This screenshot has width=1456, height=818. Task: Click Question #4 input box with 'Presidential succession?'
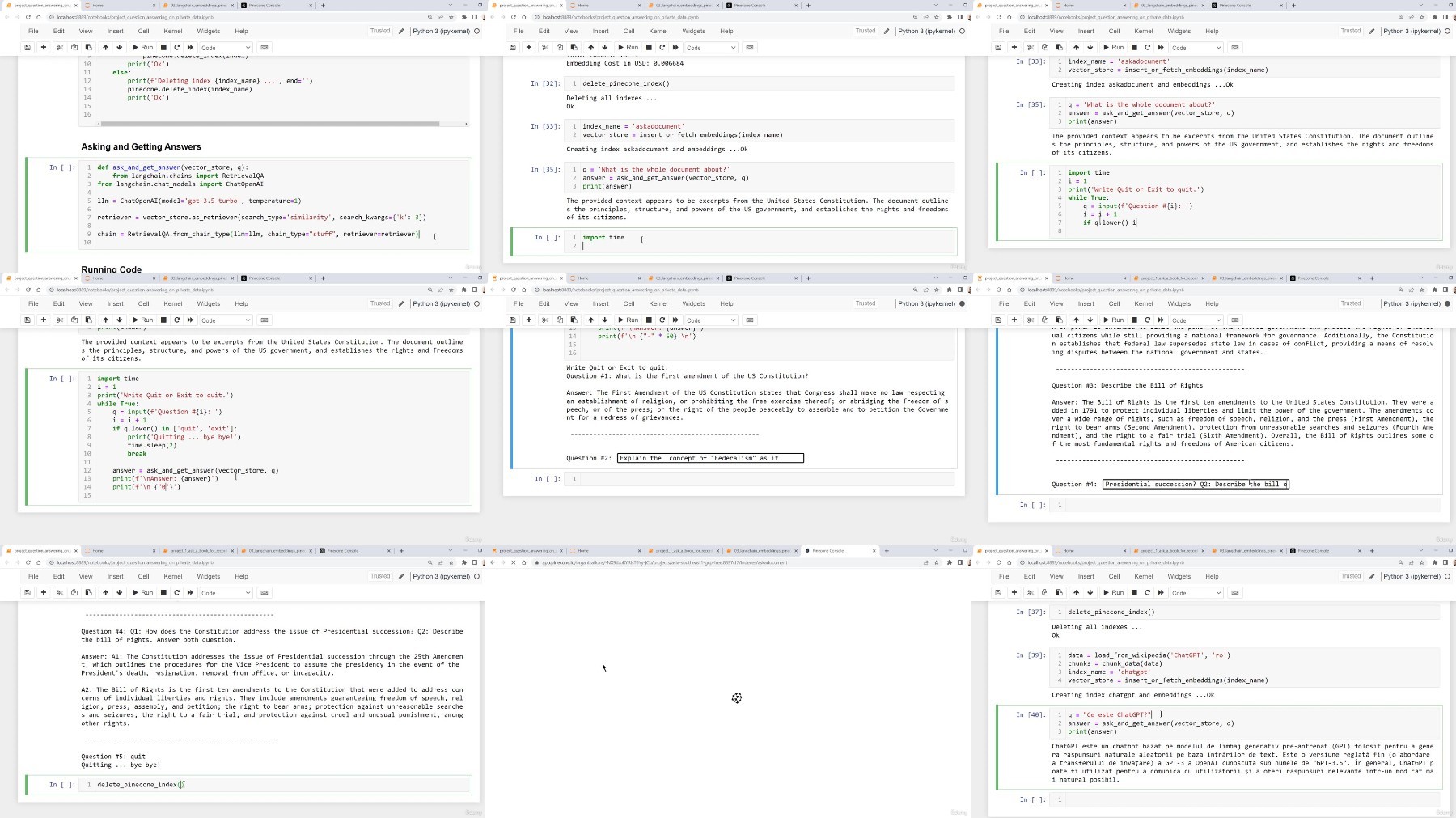pyautogui.click(x=1196, y=484)
